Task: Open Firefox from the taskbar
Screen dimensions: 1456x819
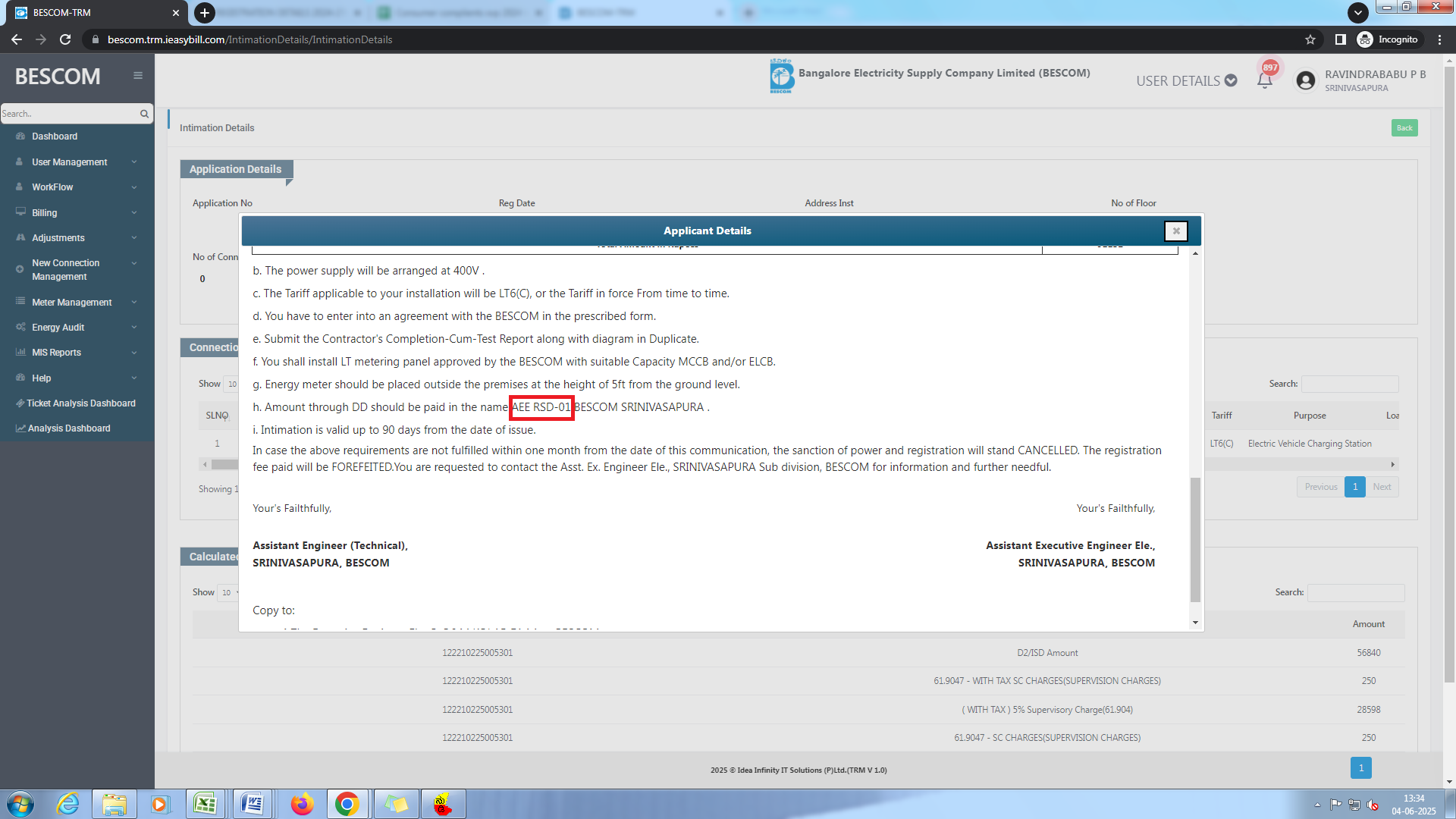Action: coord(302,804)
